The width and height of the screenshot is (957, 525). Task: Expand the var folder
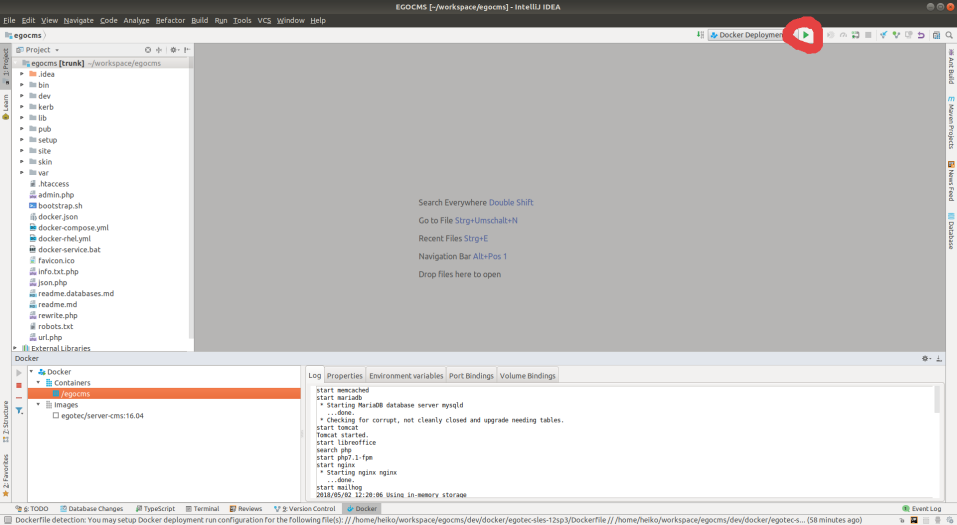22,173
